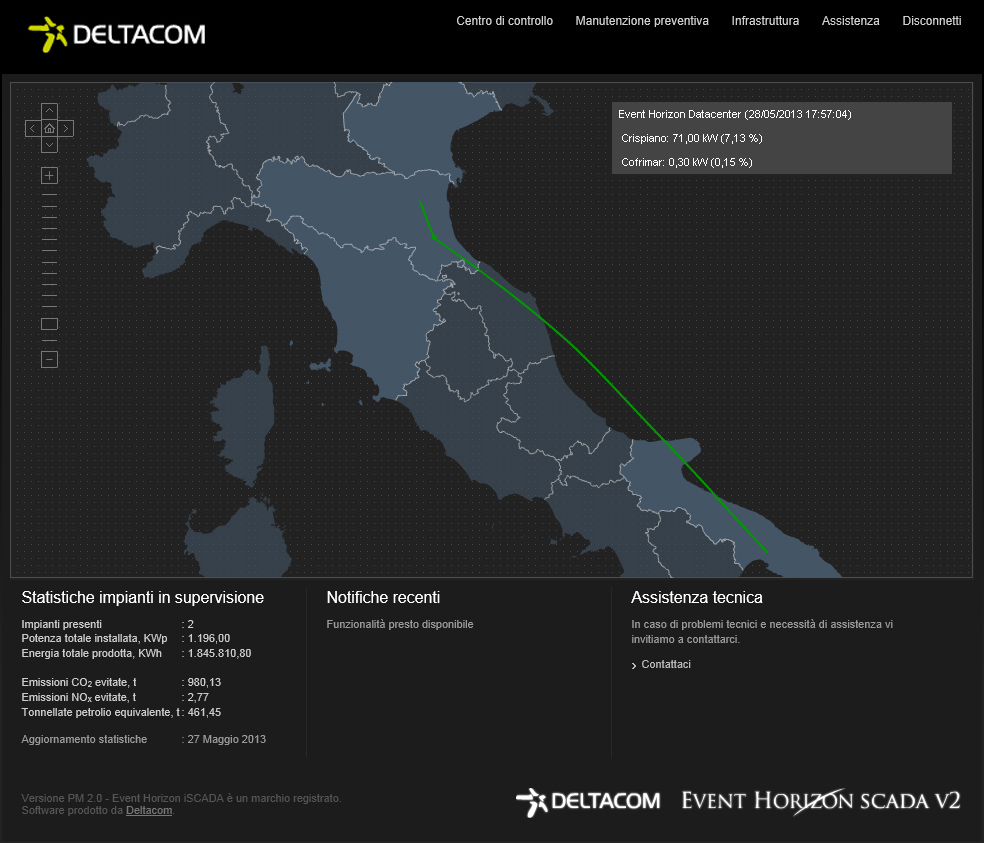Open the Centro di controllo menu

(505, 21)
